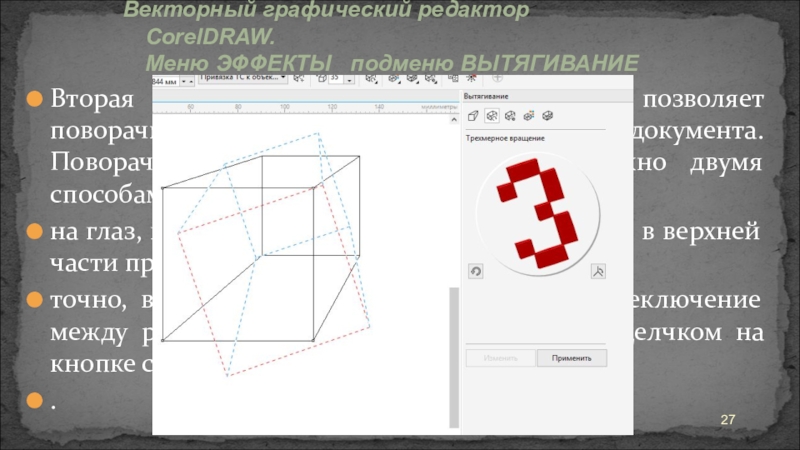Open the extrusion bevel tab icon

547,116
